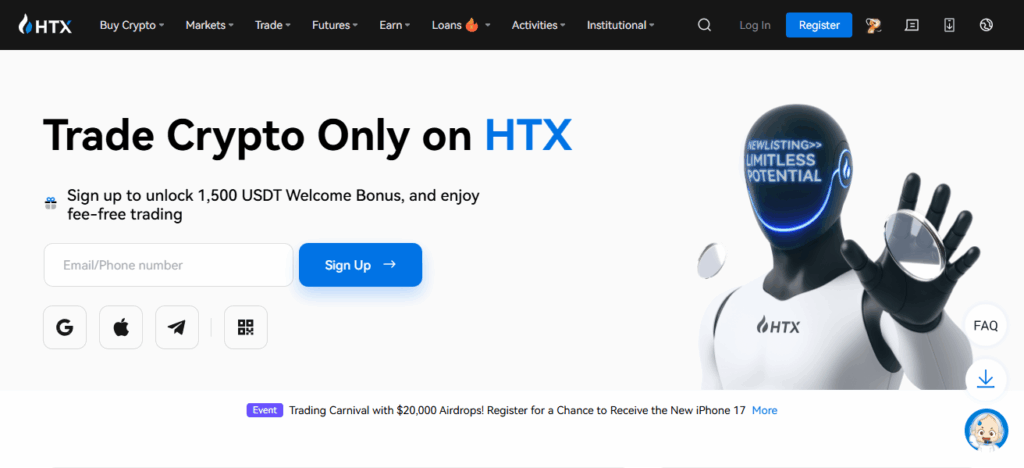Open the messages chat icon in header
This screenshot has width=1024, height=468.
(912, 25)
